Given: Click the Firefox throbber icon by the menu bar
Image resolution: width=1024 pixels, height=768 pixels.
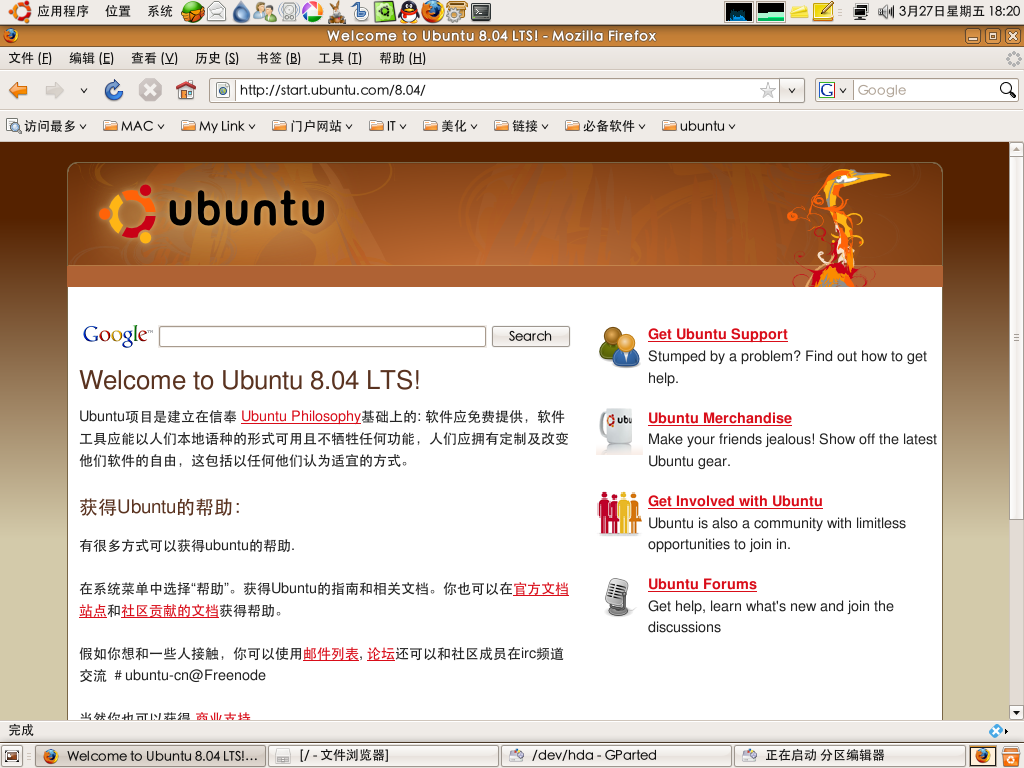Looking at the screenshot, I should pos(1013,59).
